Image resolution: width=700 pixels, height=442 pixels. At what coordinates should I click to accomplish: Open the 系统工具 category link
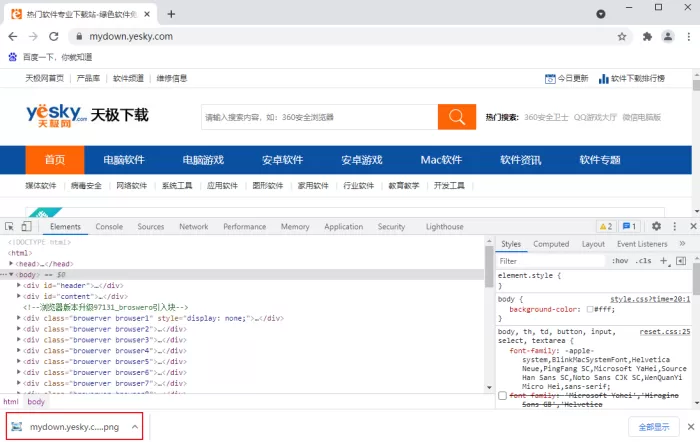[x=177, y=186]
